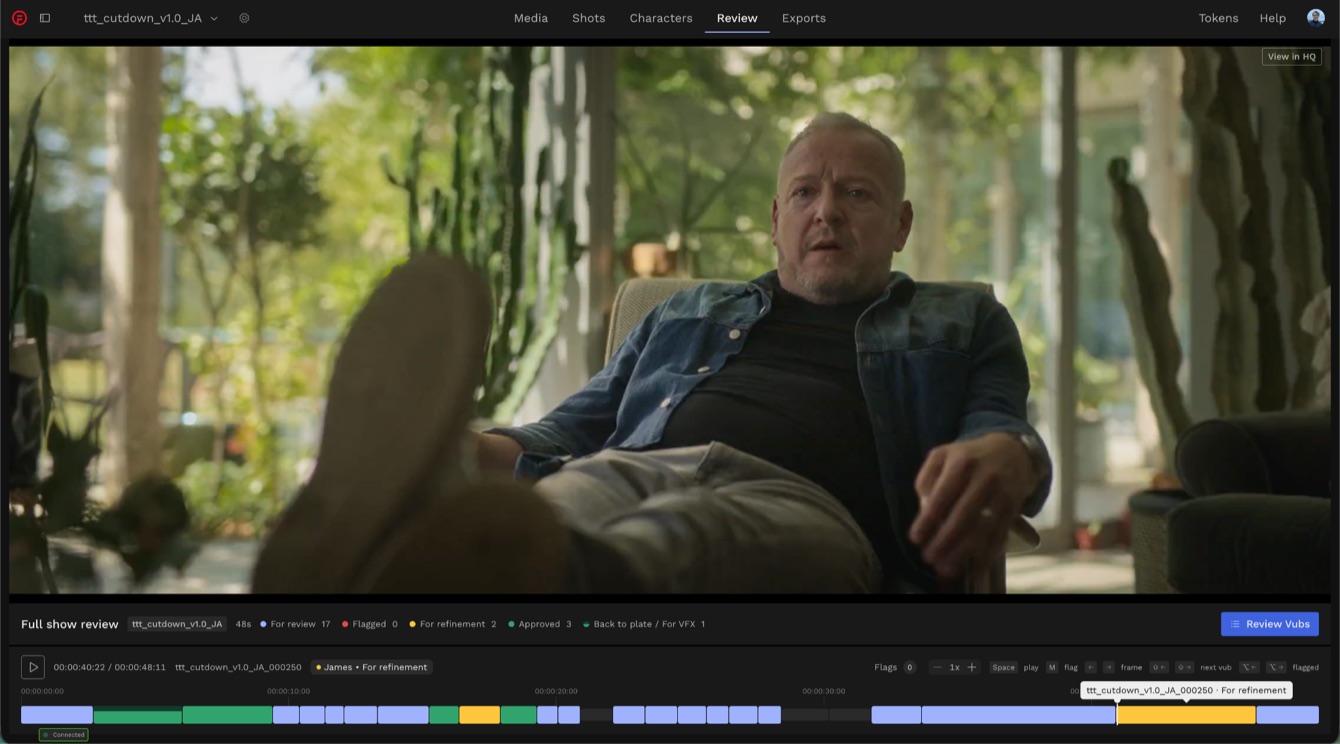Screen dimensions: 1340x744
Task: Decrease playback speed with minus icon
Action: (x=936, y=667)
